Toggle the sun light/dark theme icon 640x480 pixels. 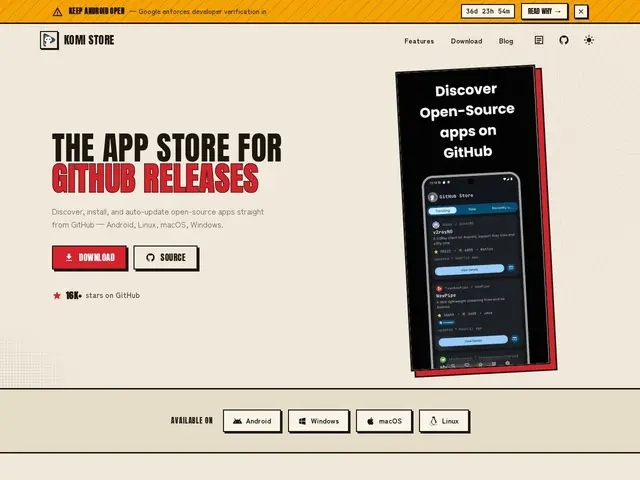click(x=589, y=40)
